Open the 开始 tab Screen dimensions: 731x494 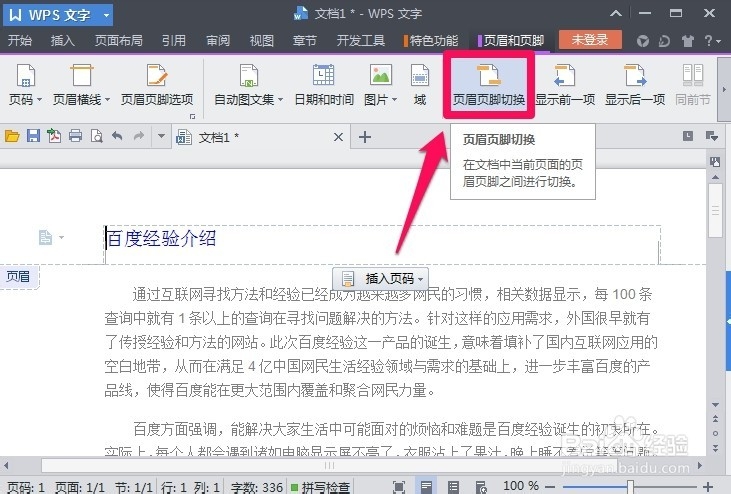click(x=20, y=41)
